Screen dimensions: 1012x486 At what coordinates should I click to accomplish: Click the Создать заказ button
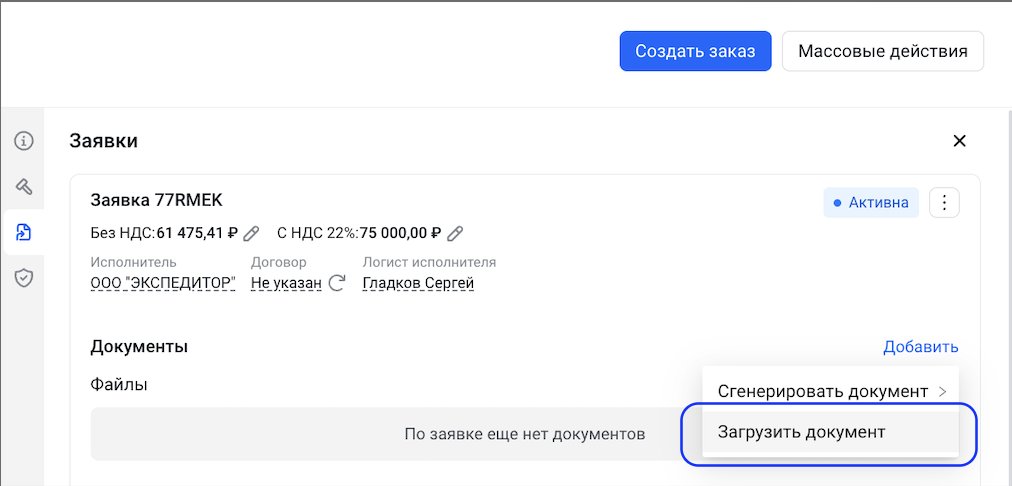[695, 51]
